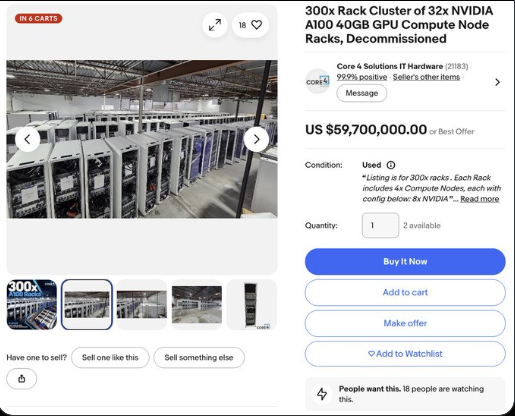Click the 2 available text

click(x=422, y=226)
